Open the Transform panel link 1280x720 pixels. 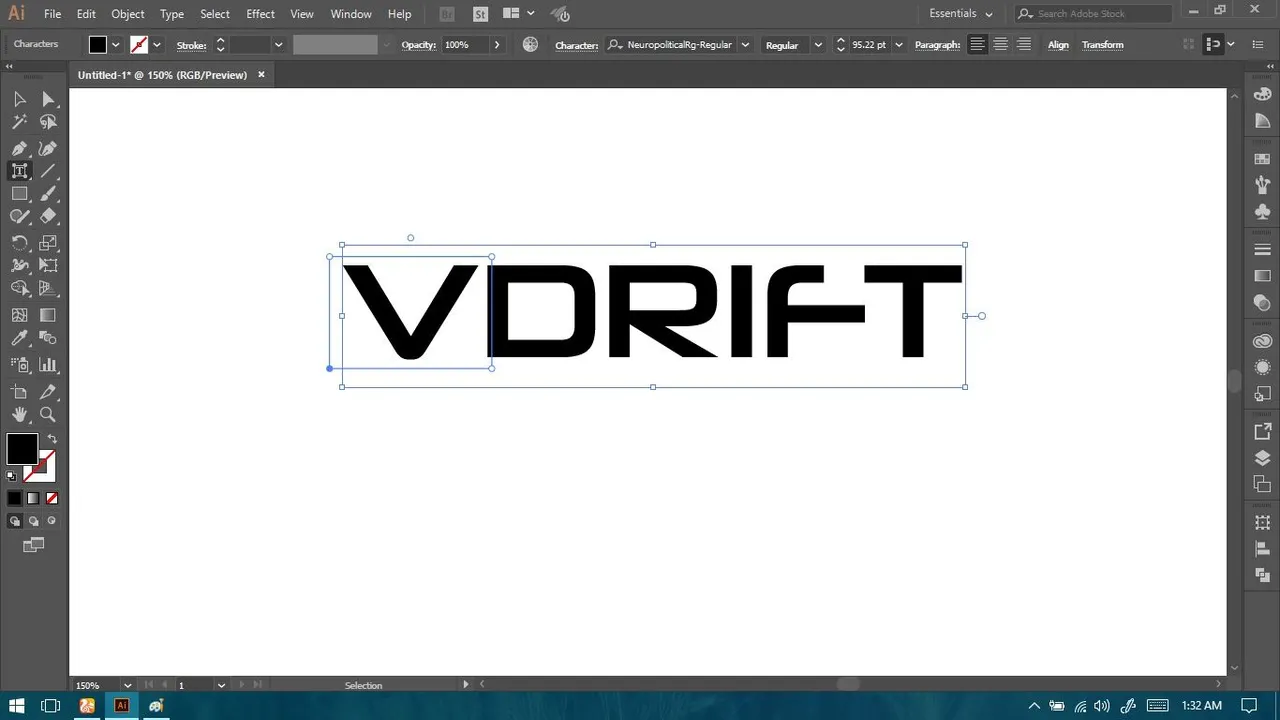[1103, 45]
